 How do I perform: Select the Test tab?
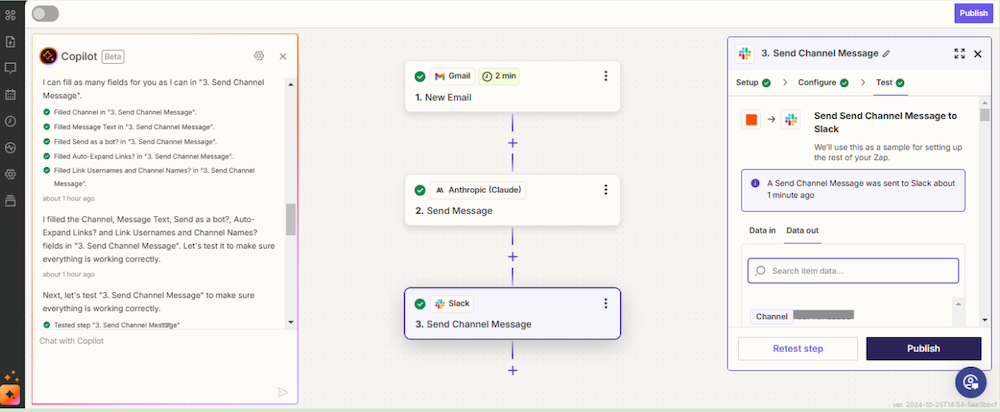[x=890, y=83]
